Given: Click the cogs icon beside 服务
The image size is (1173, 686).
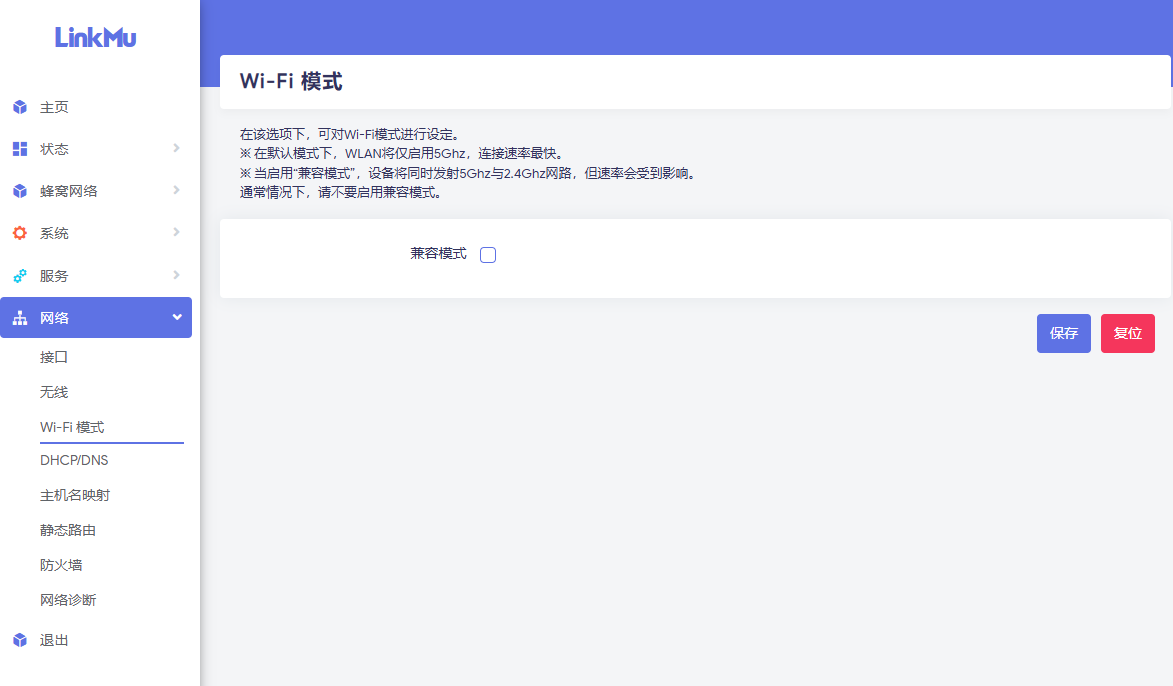Looking at the screenshot, I should pyautogui.click(x=20, y=276).
